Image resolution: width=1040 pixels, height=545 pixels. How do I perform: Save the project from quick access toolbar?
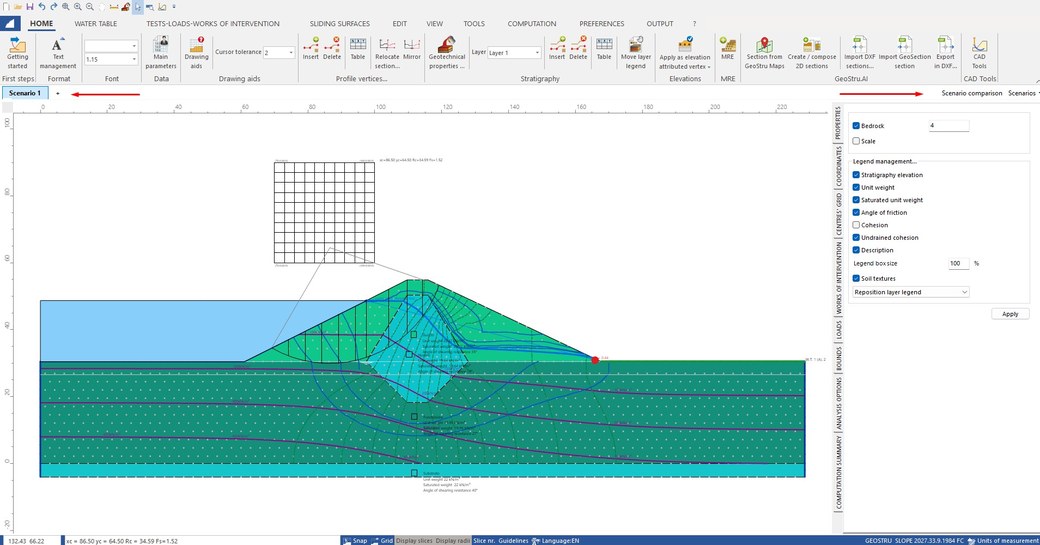pos(30,7)
